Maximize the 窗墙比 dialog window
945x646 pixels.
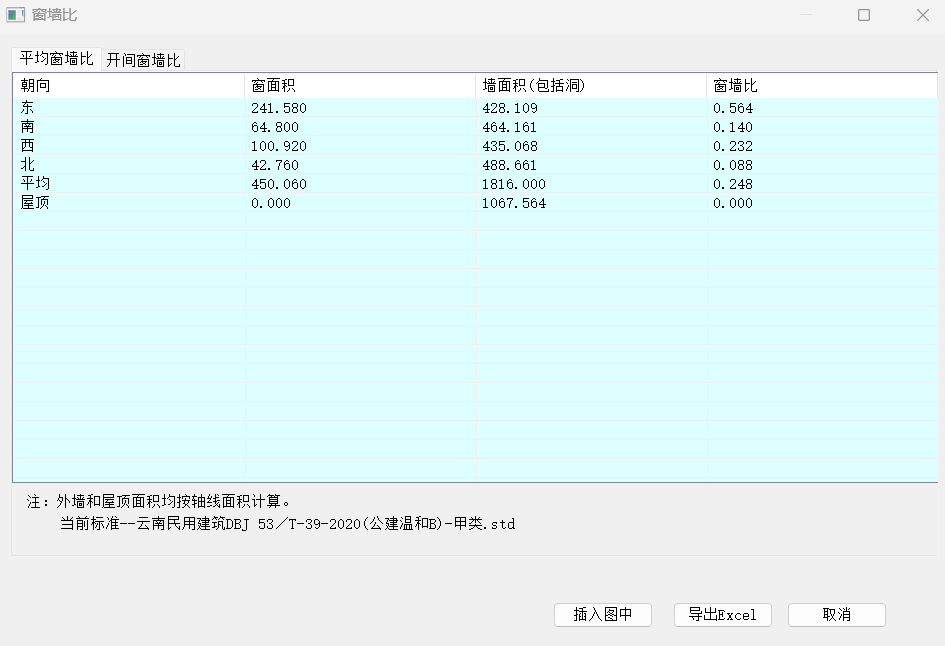click(864, 15)
